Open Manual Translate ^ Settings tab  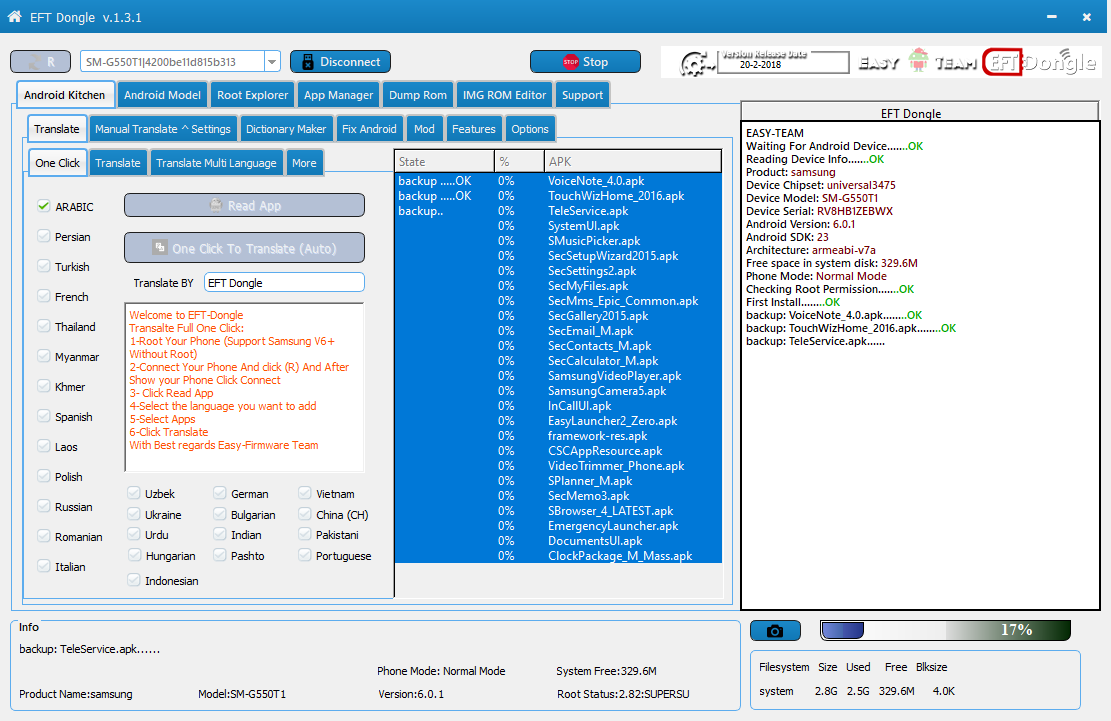pyautogui.click(x=163, y=129)
